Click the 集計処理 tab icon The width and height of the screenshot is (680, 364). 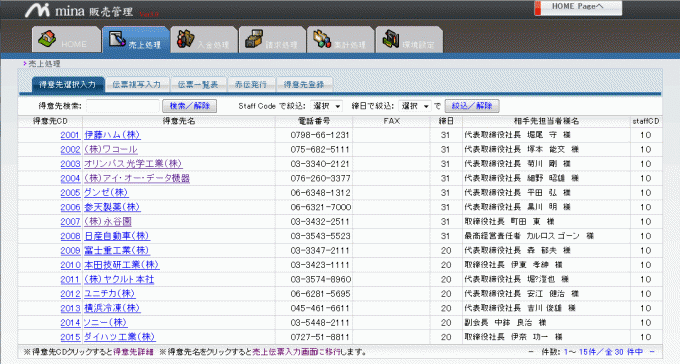[x=322, y=39]
